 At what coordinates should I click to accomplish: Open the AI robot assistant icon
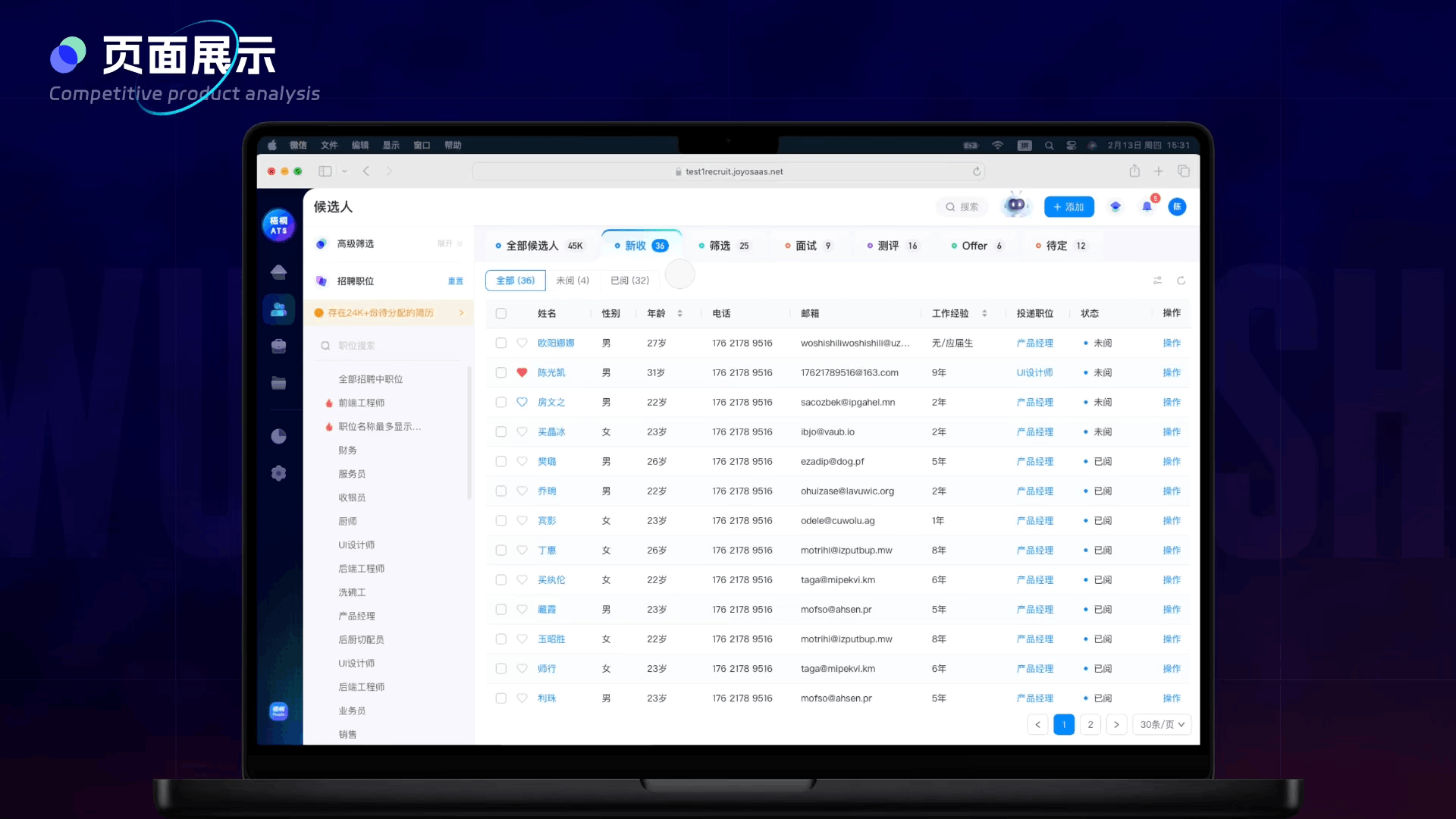[x=1015, y=206]
